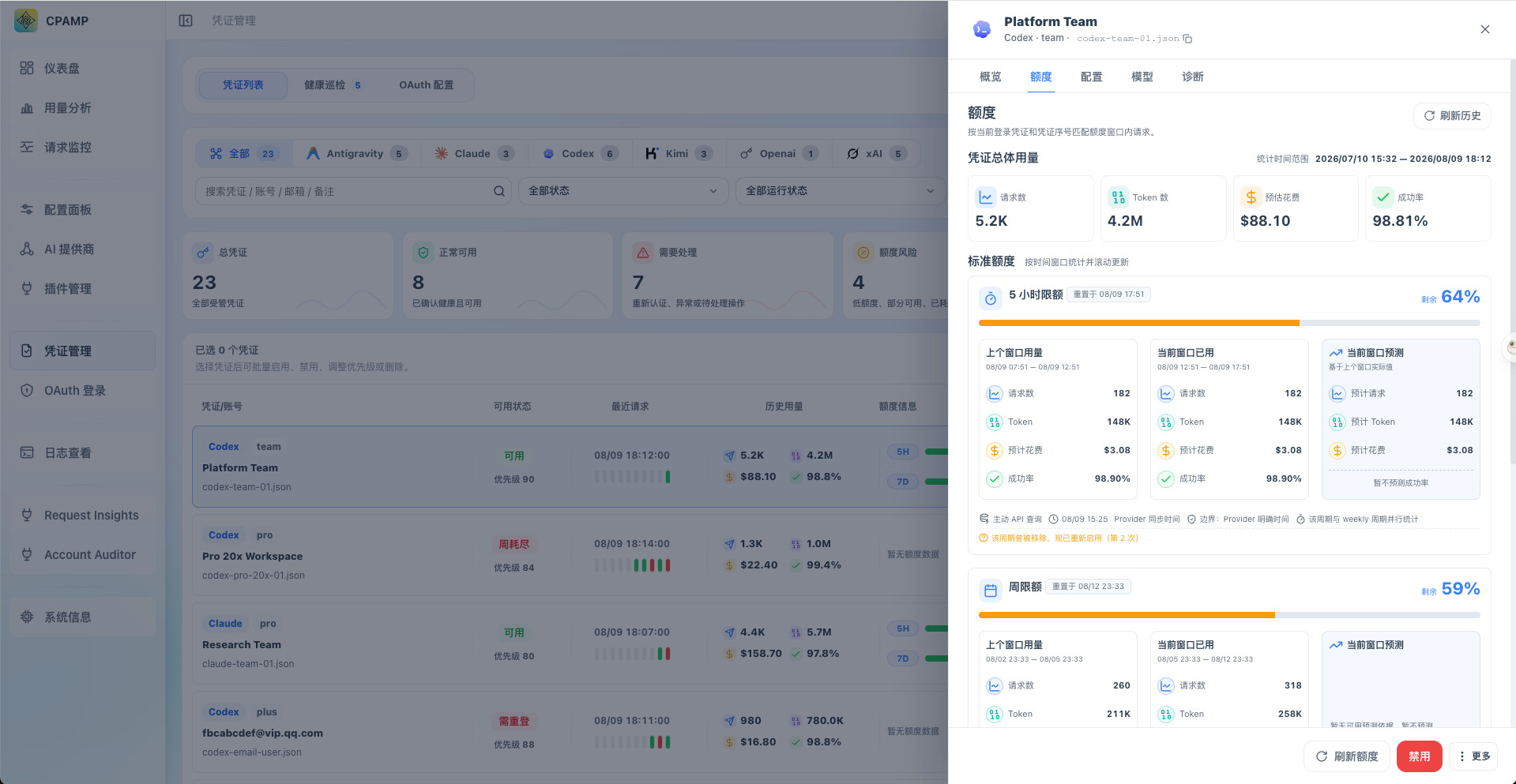Screen dimensions: 1516x784
Task: Click the 请求数 chart icon in 凭证总体用量
Action: point(986,197)
